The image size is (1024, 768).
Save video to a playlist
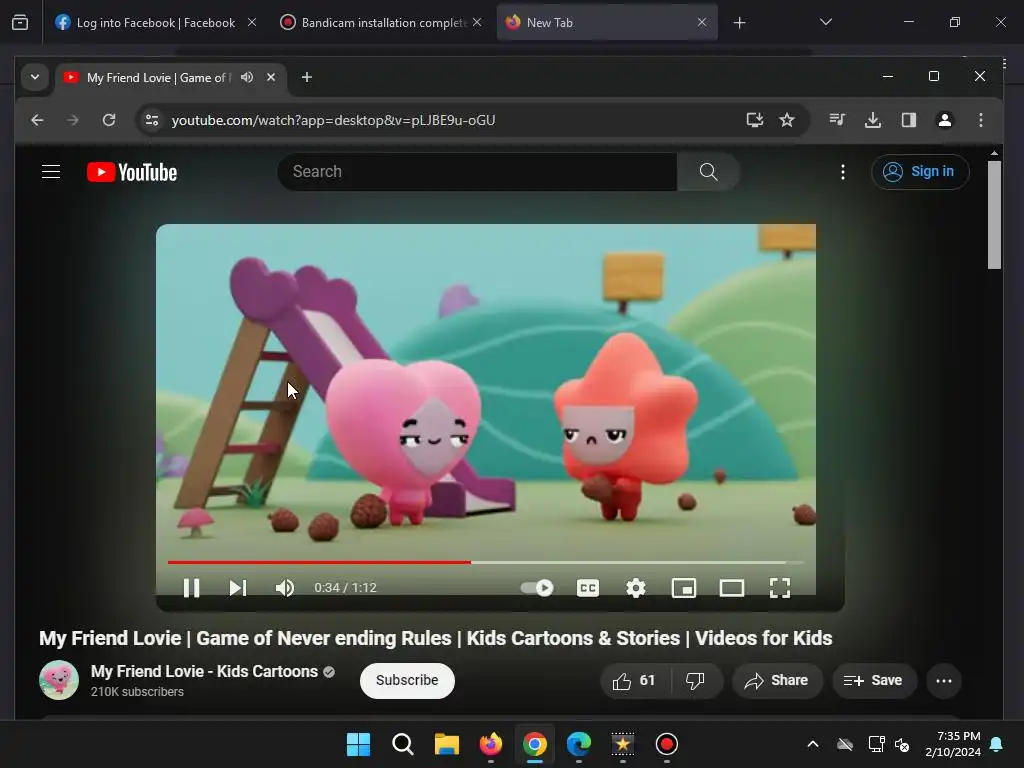point(874,680)
